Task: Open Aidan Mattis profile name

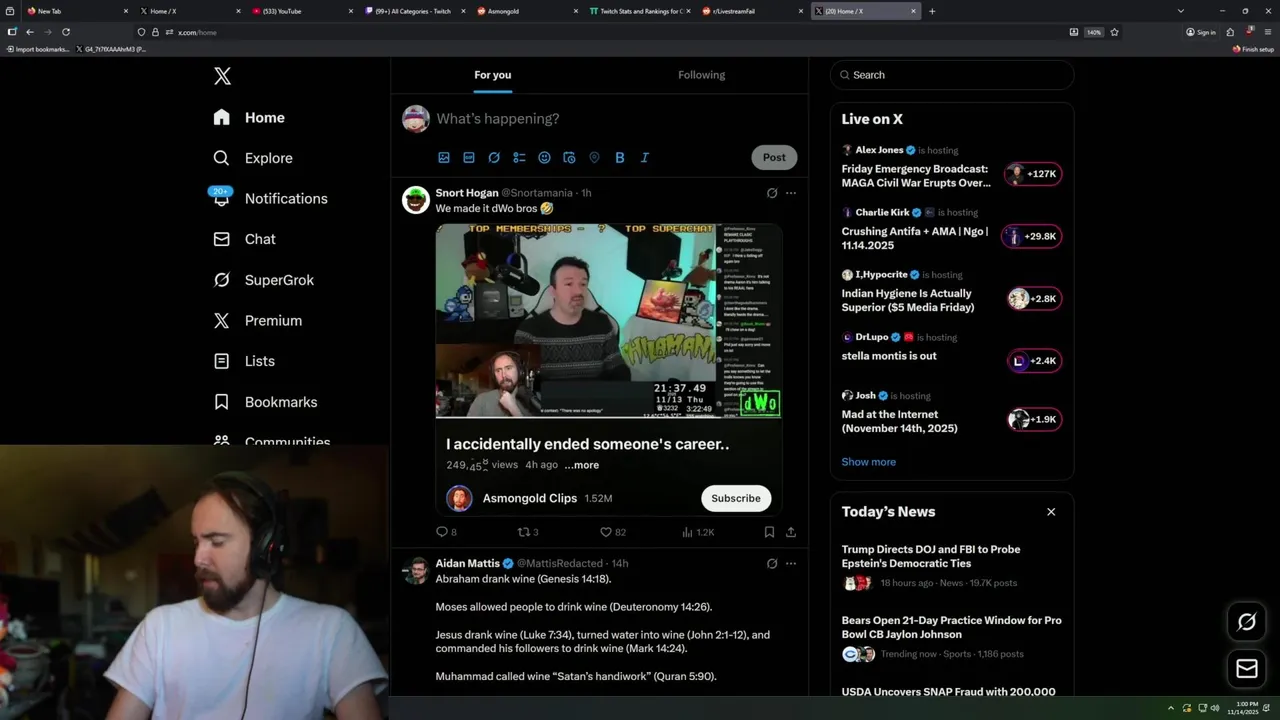Action: pyautogui.click(x=467, y=563)
